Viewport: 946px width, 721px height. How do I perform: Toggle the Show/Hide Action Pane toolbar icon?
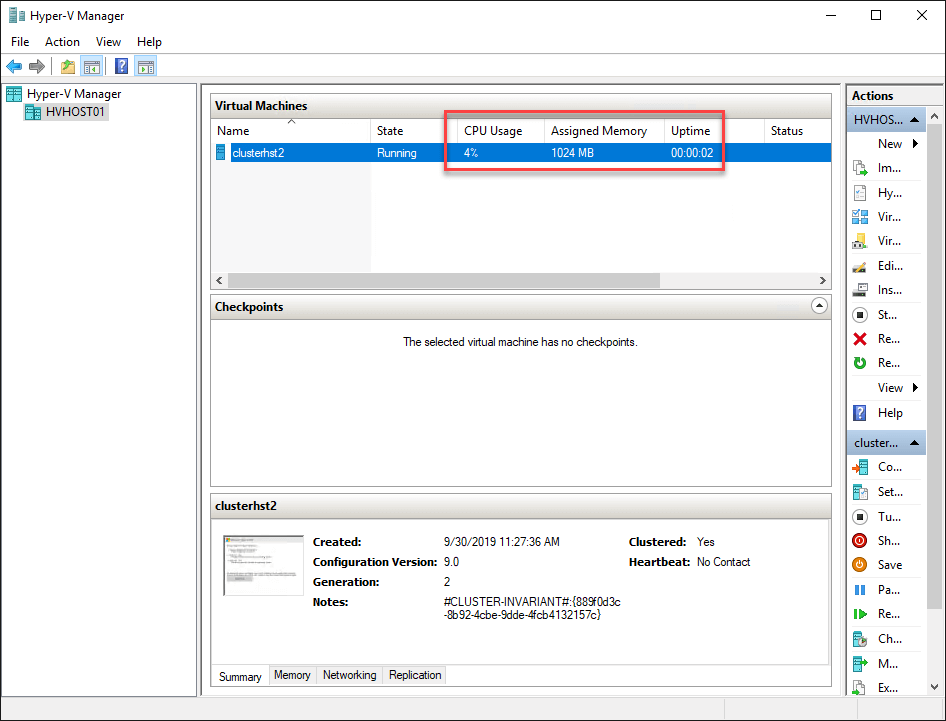(146, 66)
